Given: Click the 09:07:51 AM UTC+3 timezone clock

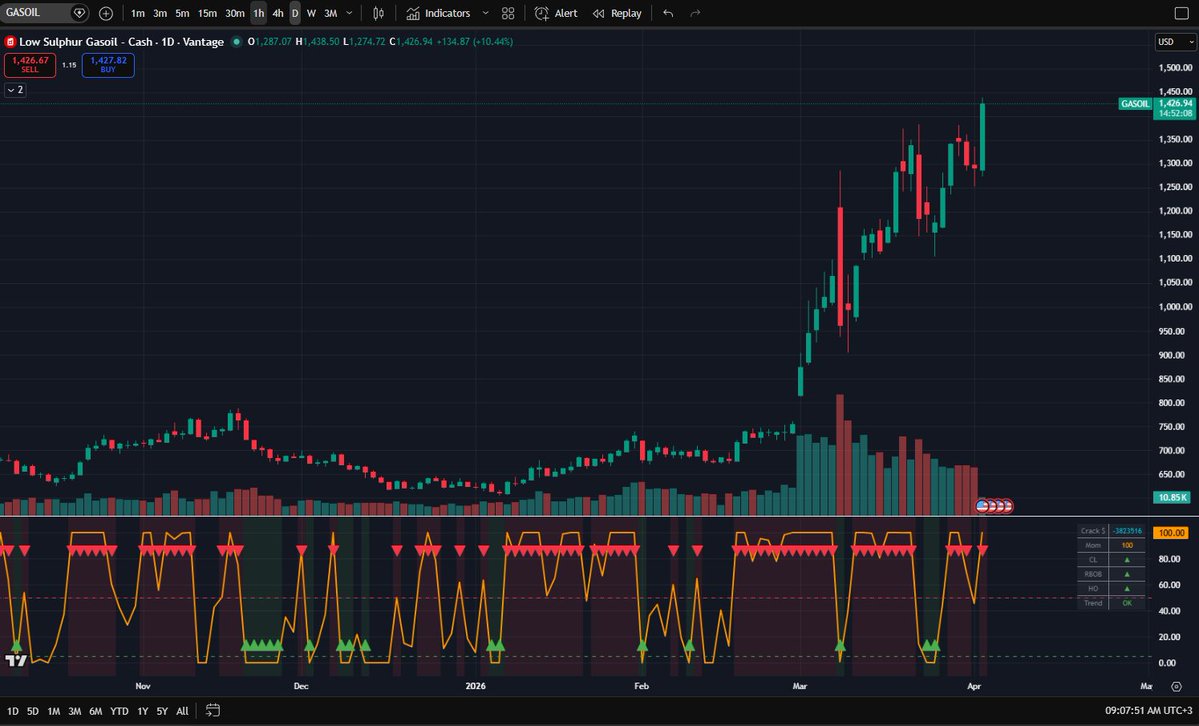Looking at the screenshot, I should click(1148, 711).
